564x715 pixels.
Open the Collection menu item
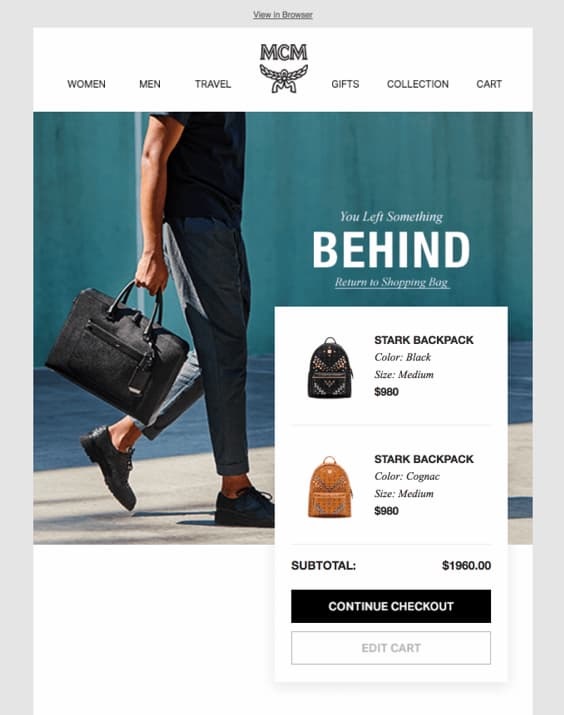tap(418, 84)
